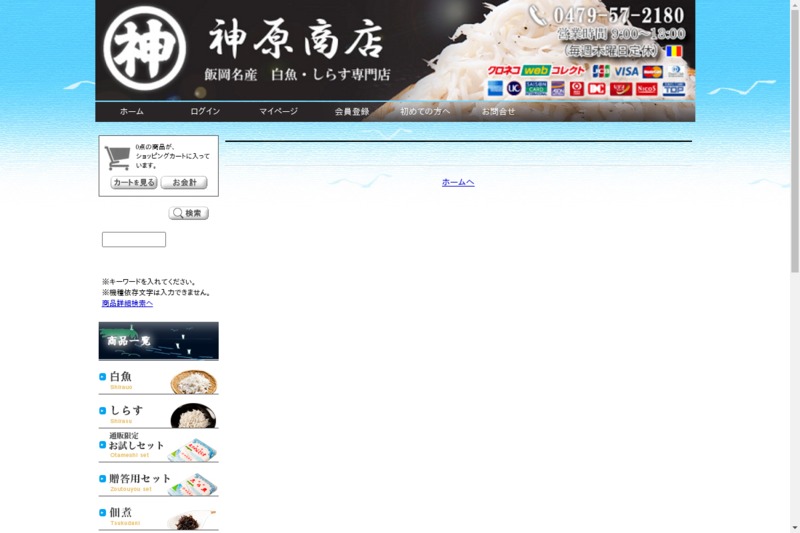Image resolution: width=800 pixels, height=533 pixels.
Task: Click the tricolor flag icon
Action: coord(674,50)
